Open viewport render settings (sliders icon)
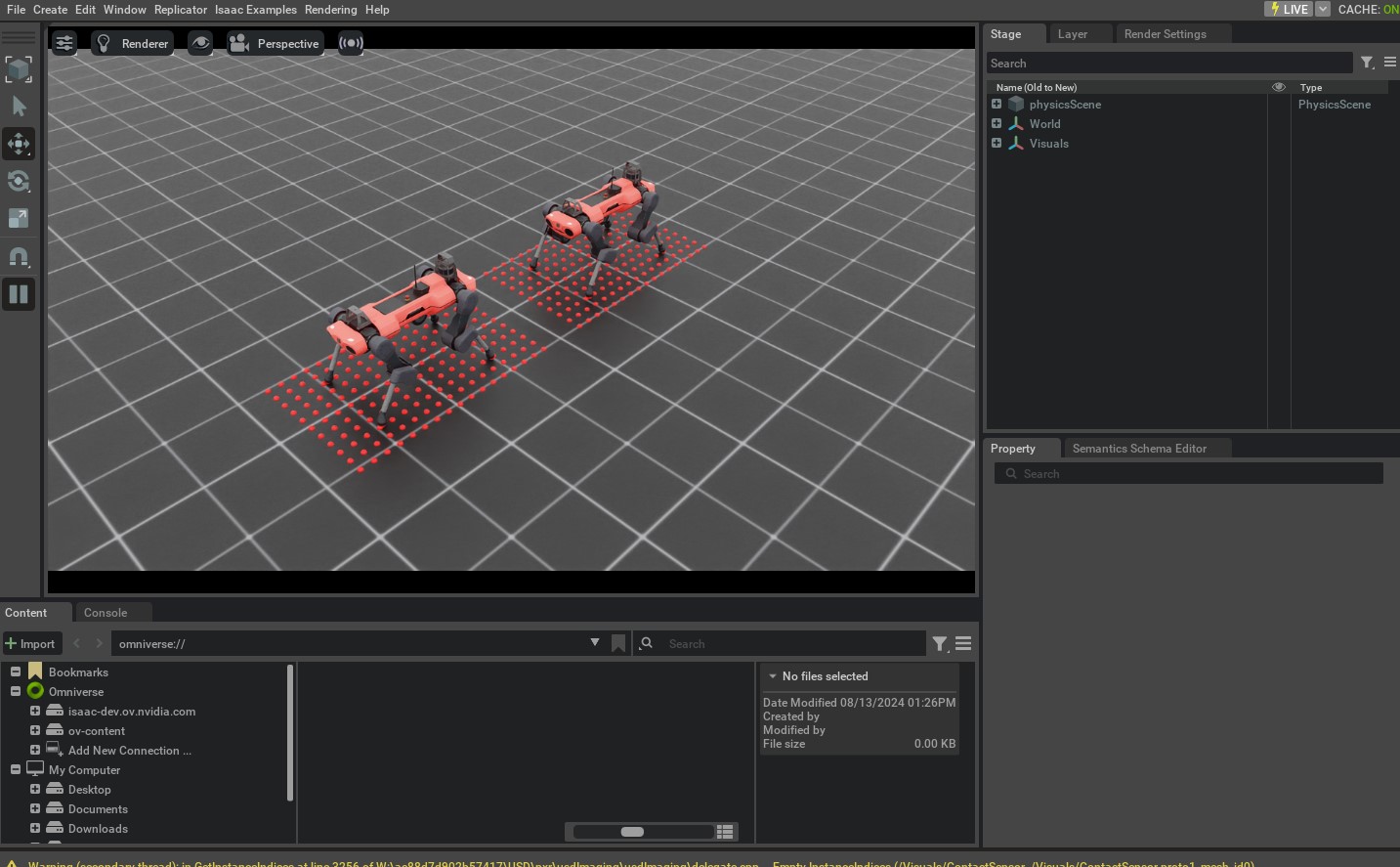Image resolution: width=1400 pixels, height=867 pixels. [64, 42]
